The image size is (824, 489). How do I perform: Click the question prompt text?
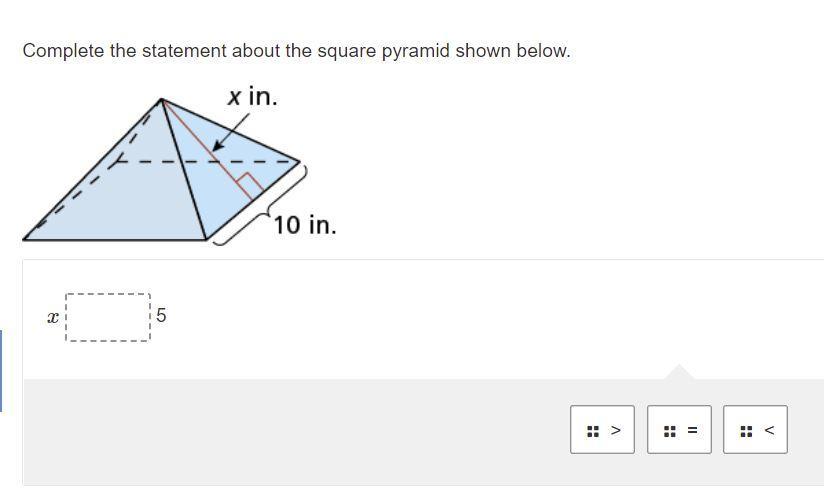(x=296, y=51)
